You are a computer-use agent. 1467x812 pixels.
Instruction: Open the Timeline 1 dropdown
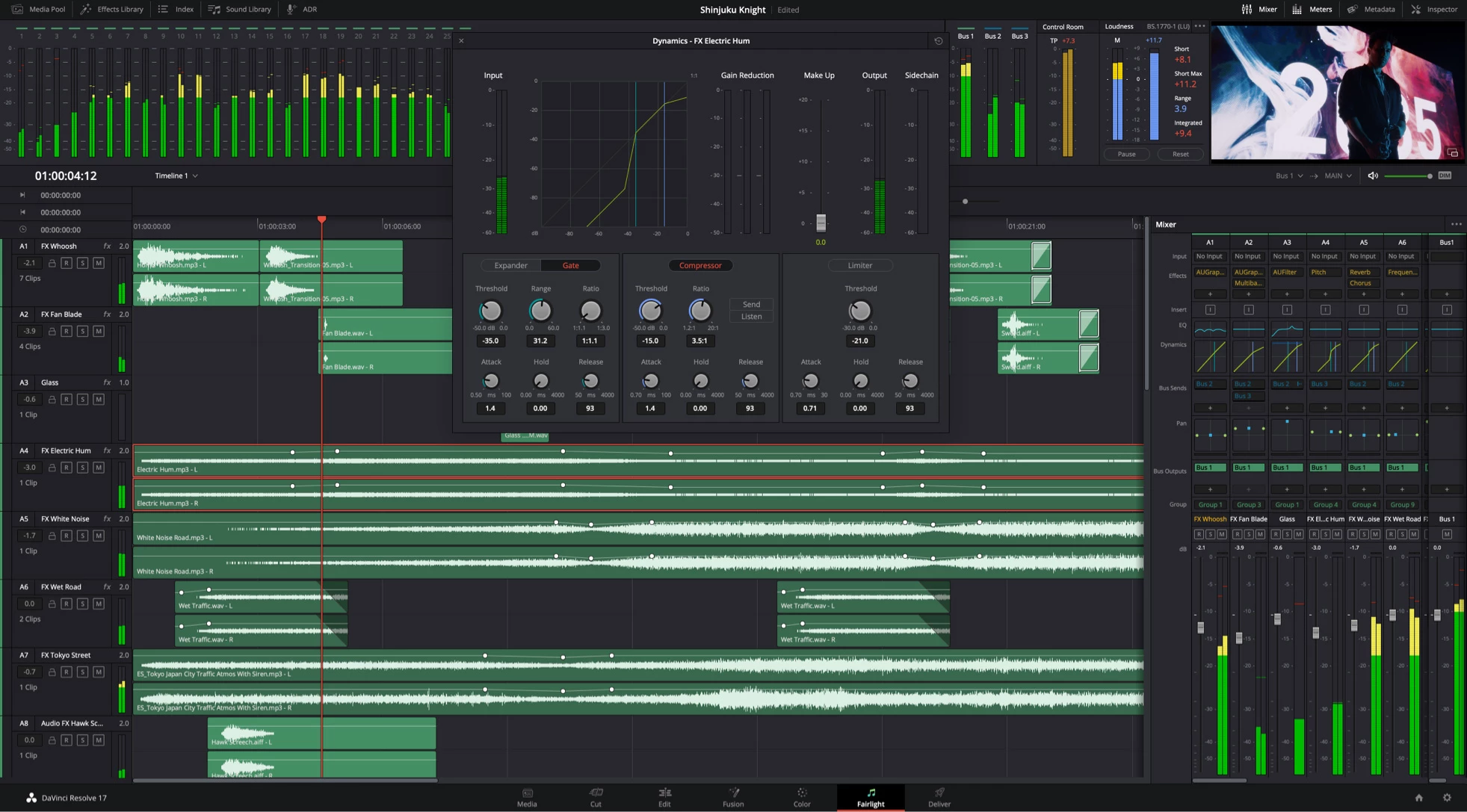click(x=175, y=176)
